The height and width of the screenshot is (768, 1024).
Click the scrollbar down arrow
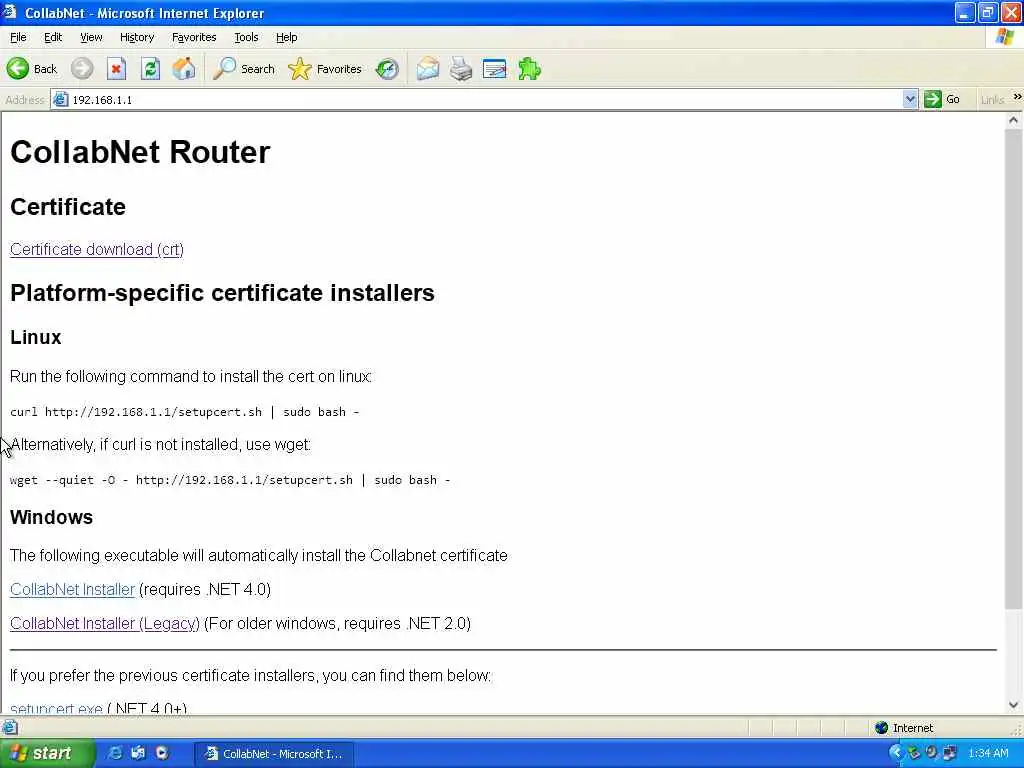1013,705
